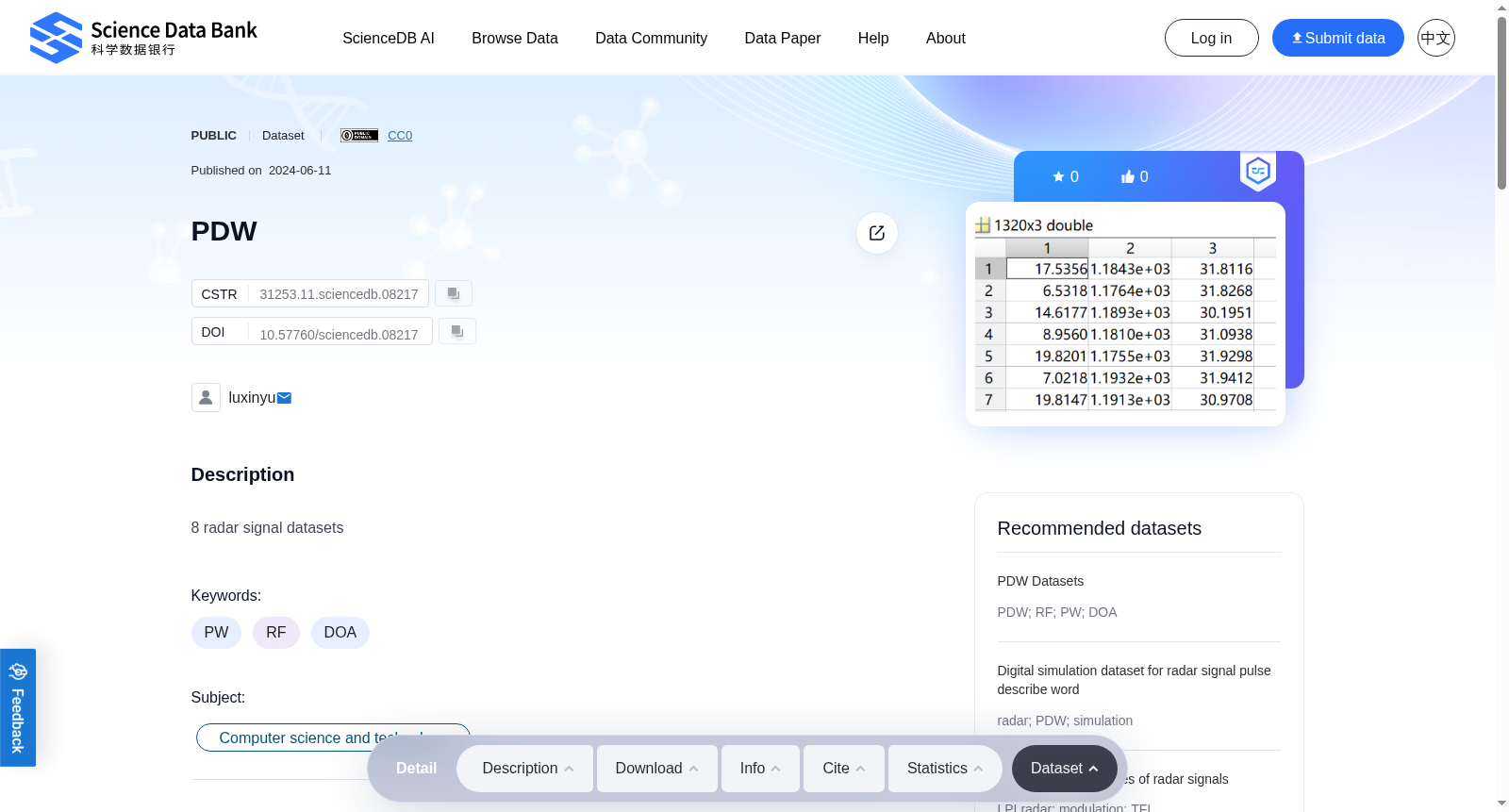Click the luxinyu author name

click(252, 398)
